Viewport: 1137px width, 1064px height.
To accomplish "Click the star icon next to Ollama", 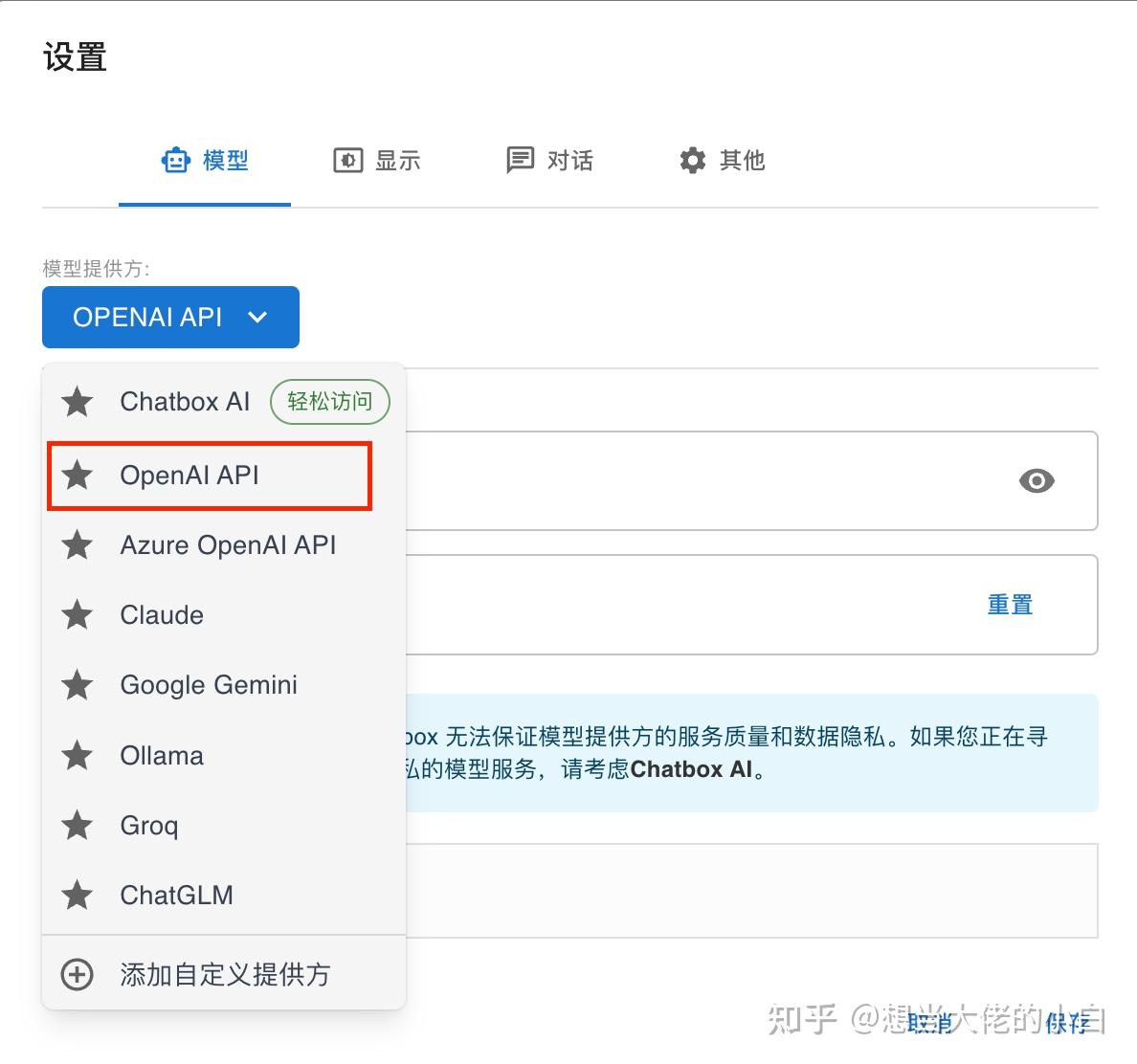I will coord(77,755).
